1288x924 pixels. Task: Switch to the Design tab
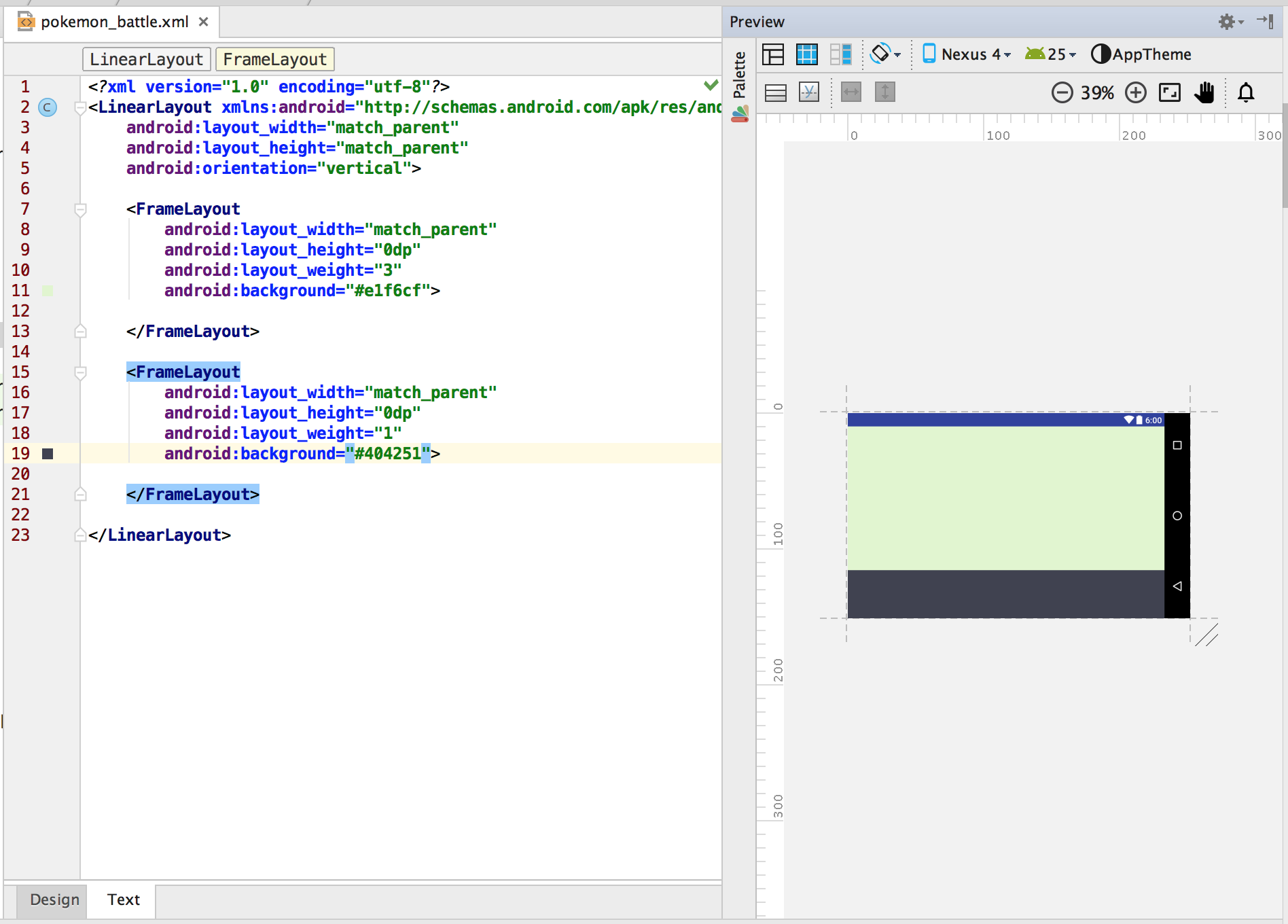pyautogui.click(x=54, y=900)
